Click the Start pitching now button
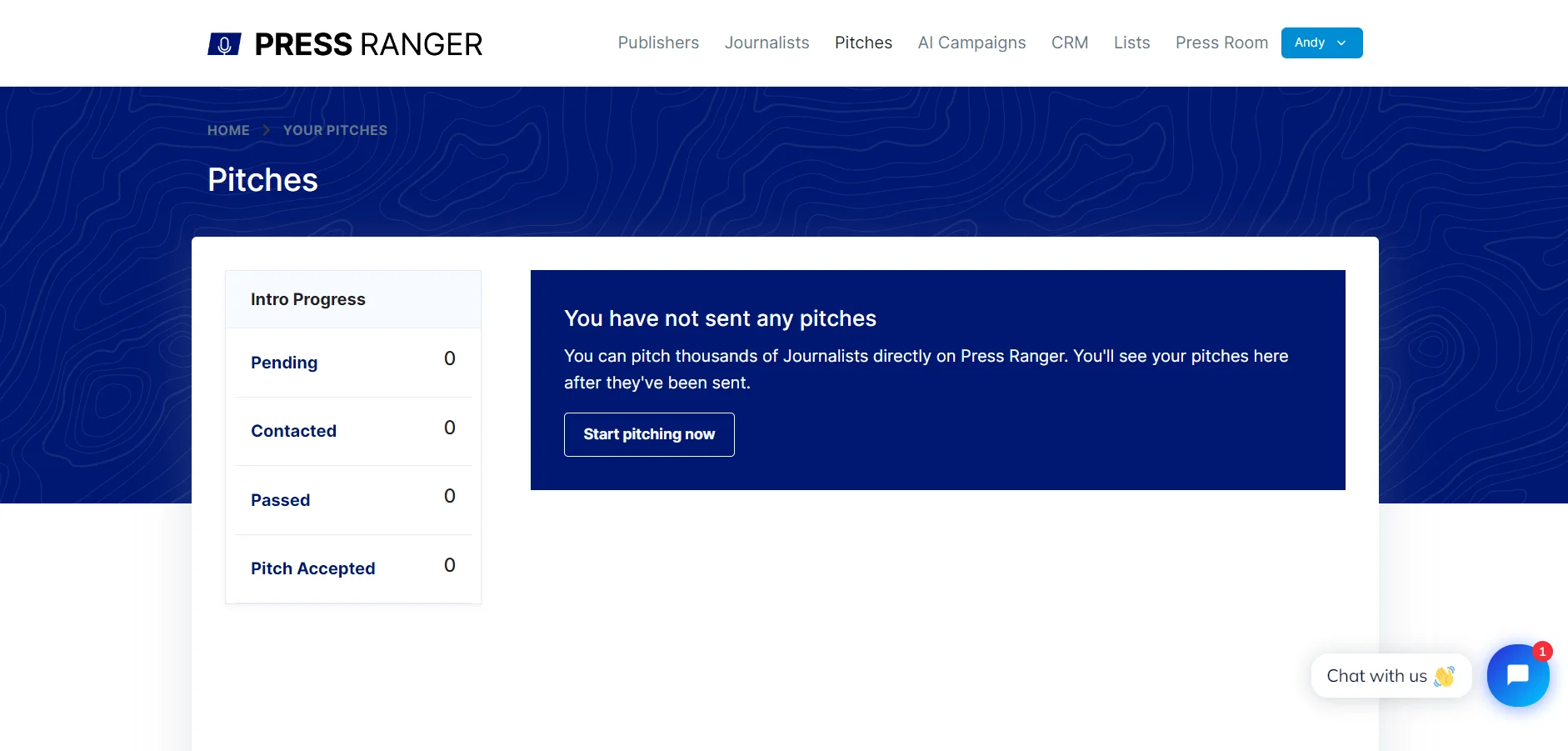This screenshot has width=1568, height=751. point(648,434)
